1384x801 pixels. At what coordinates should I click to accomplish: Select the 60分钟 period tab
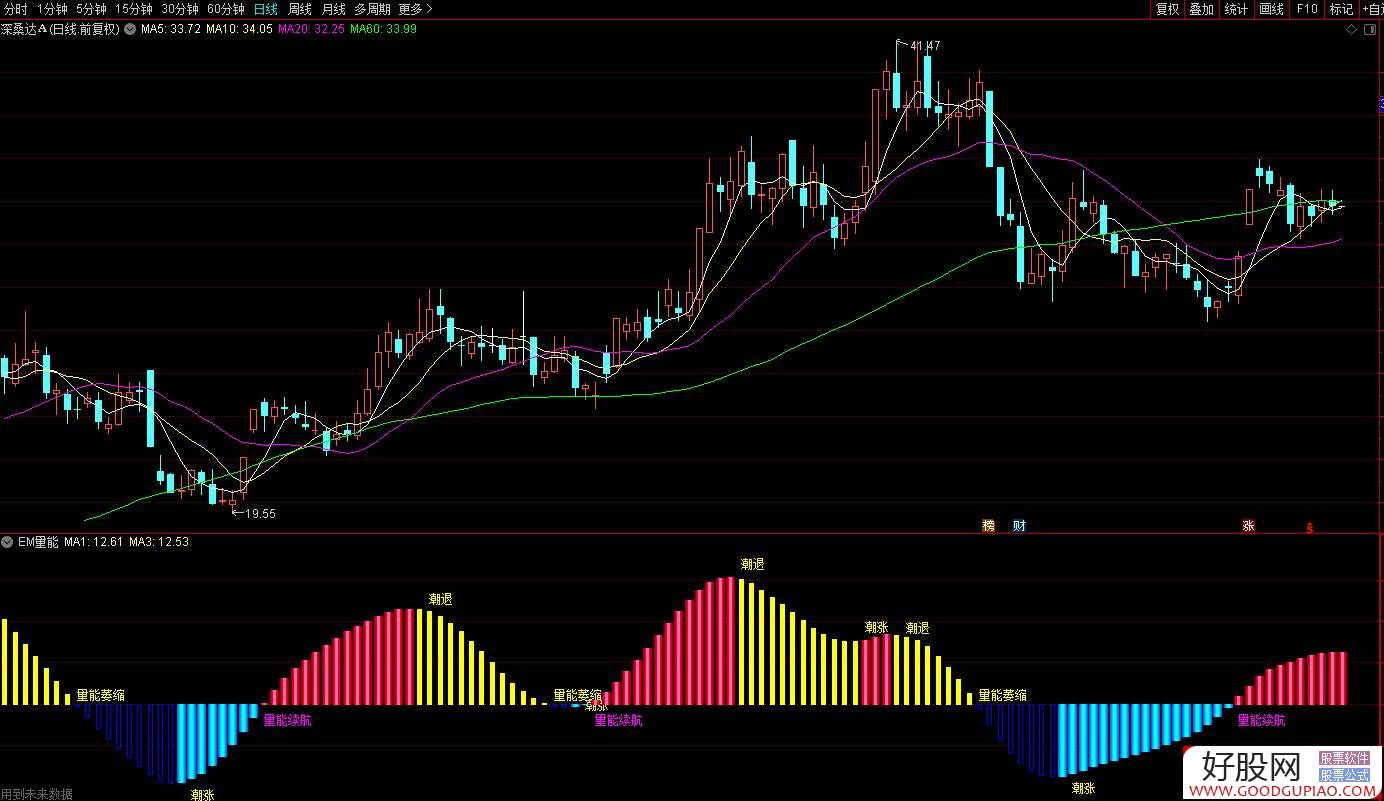[226, 9]
